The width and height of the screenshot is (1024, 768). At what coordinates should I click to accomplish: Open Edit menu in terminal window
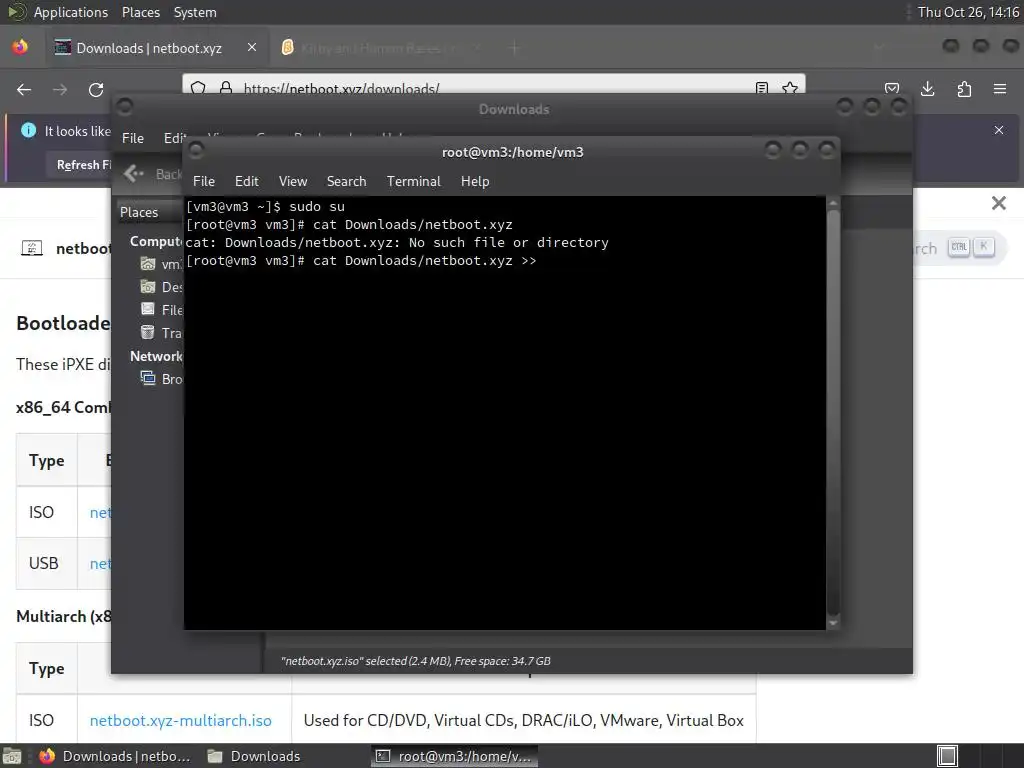(246, 181)
